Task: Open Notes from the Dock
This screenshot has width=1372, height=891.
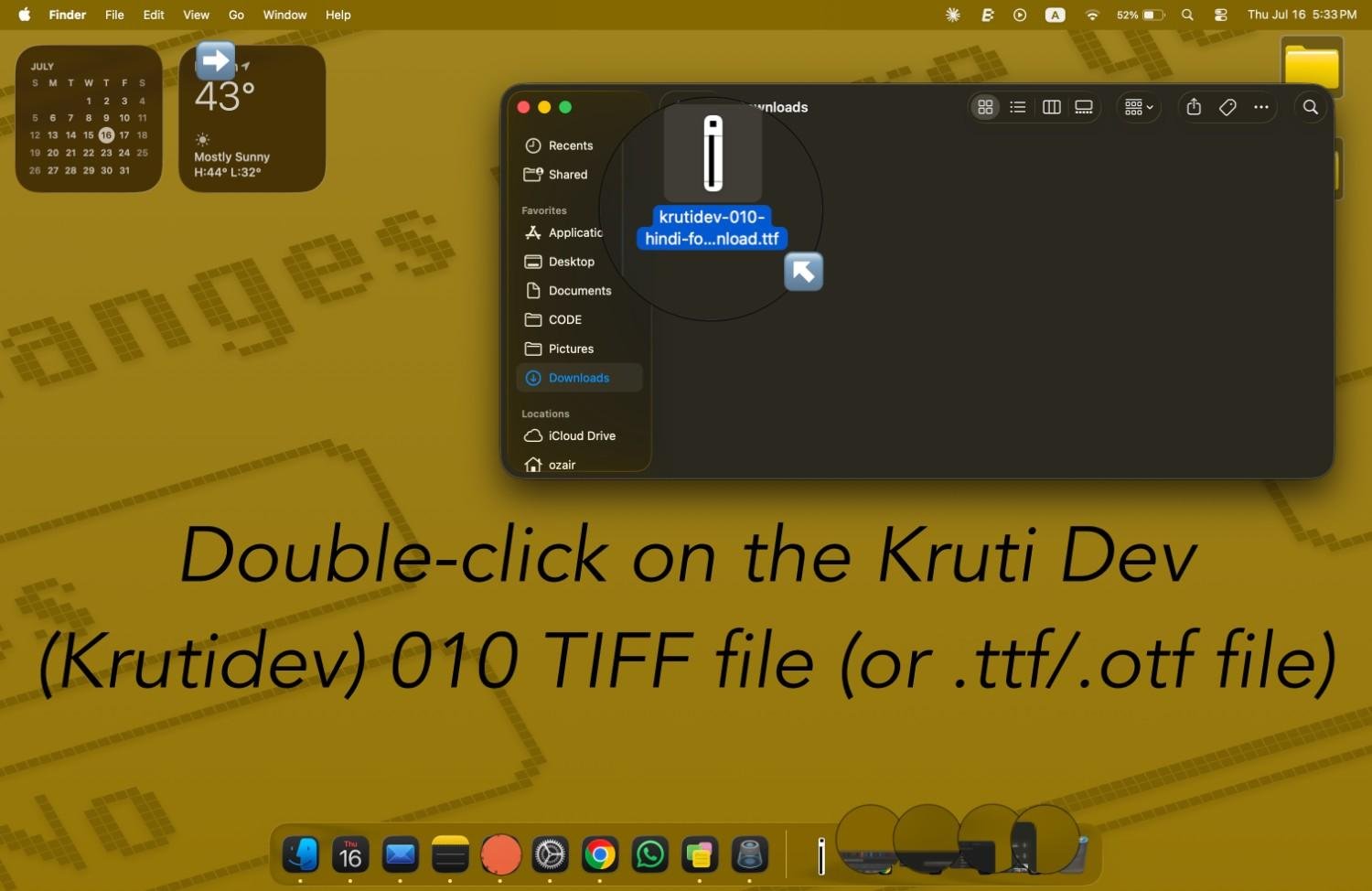Action: pos(450,854)
